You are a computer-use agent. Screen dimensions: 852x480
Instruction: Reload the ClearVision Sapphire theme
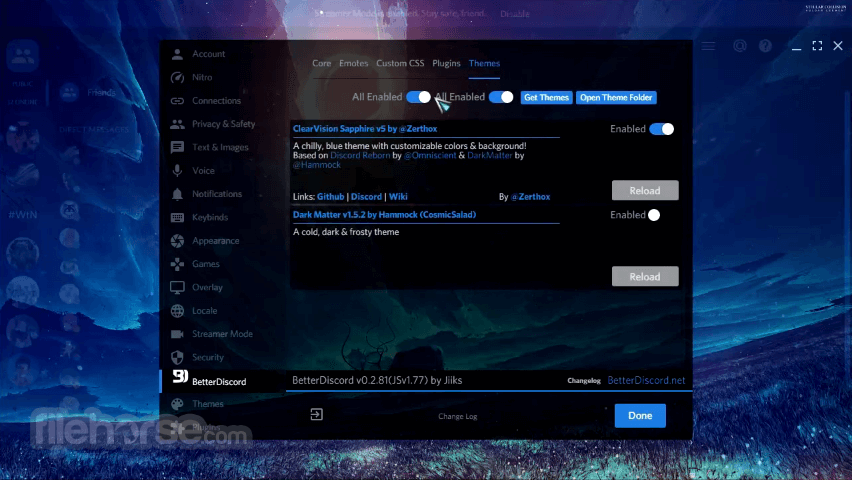pos(645,190)
